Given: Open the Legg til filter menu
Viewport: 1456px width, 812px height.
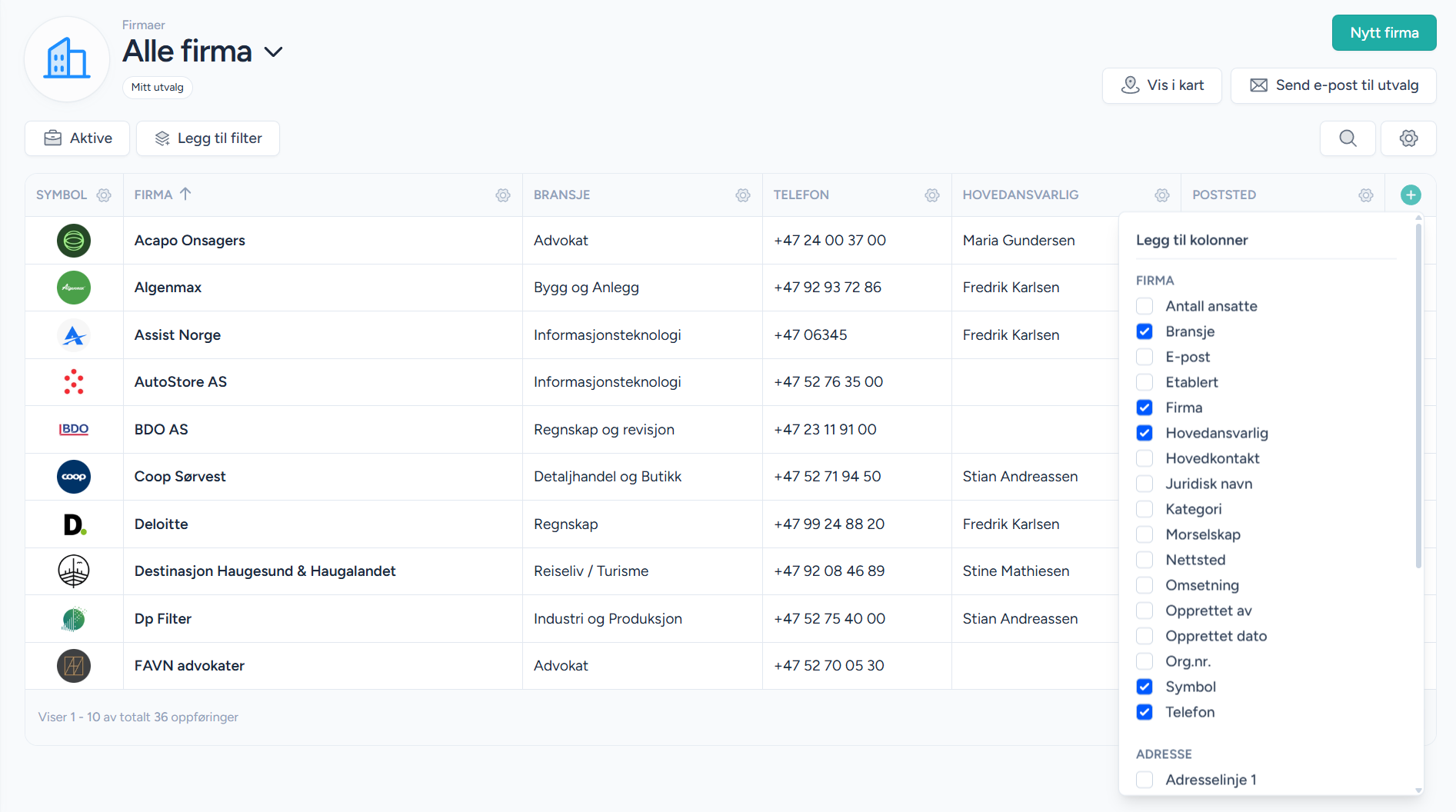Looking at the screenshot, I should tap(208, 138).
